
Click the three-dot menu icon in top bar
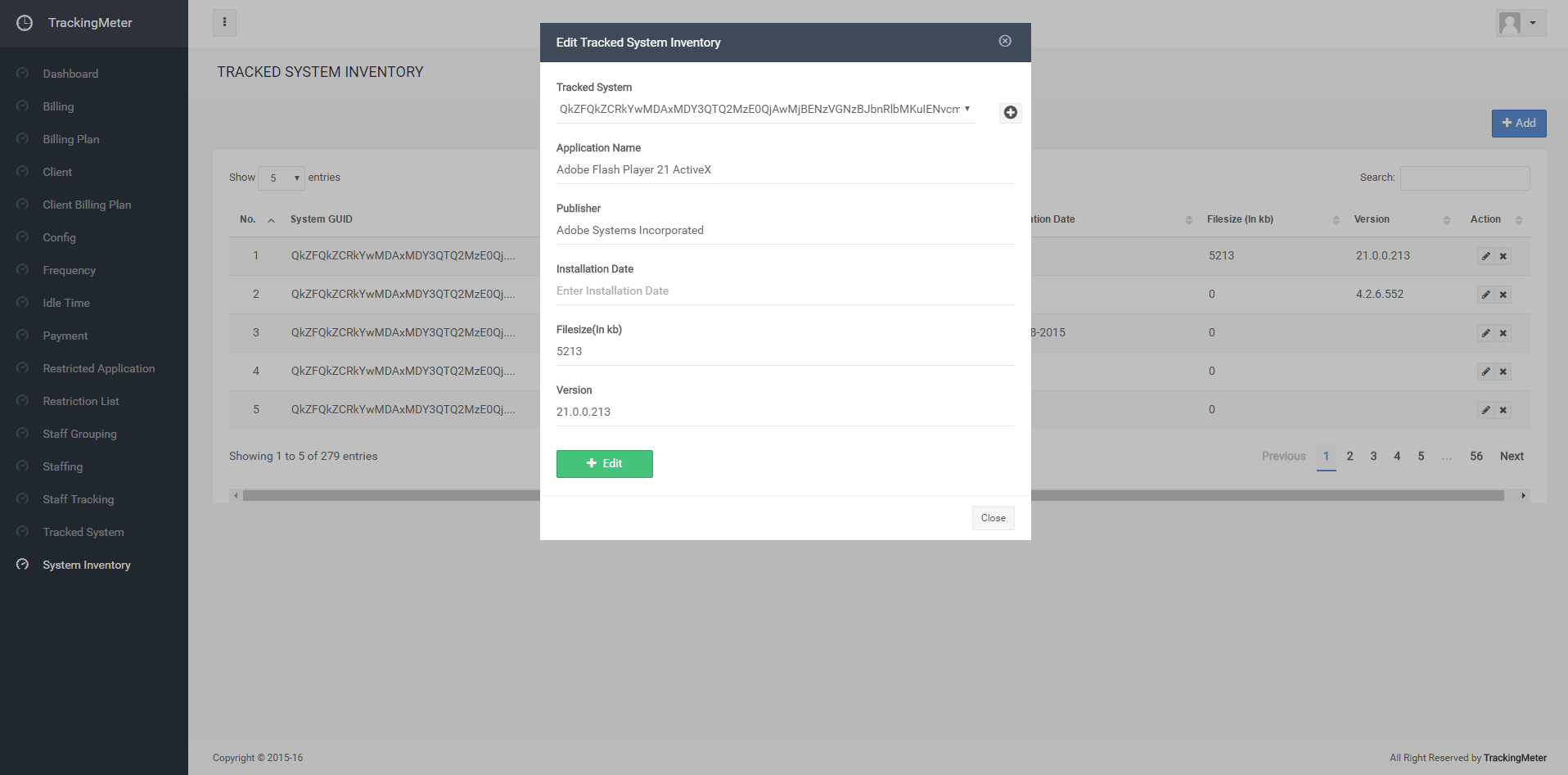[x=224, y=23]
